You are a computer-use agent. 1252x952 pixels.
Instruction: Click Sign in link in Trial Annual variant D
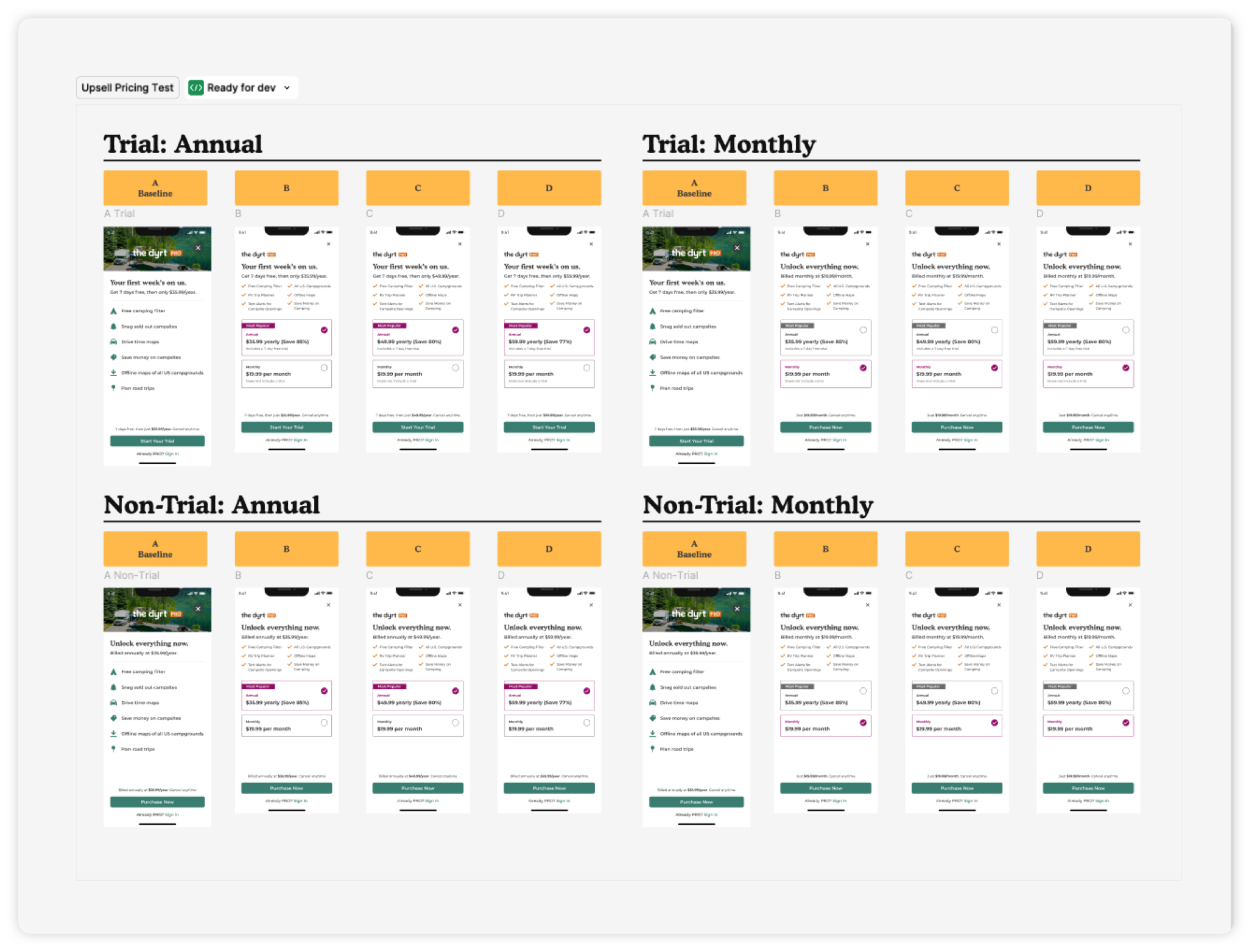[563, 440]
